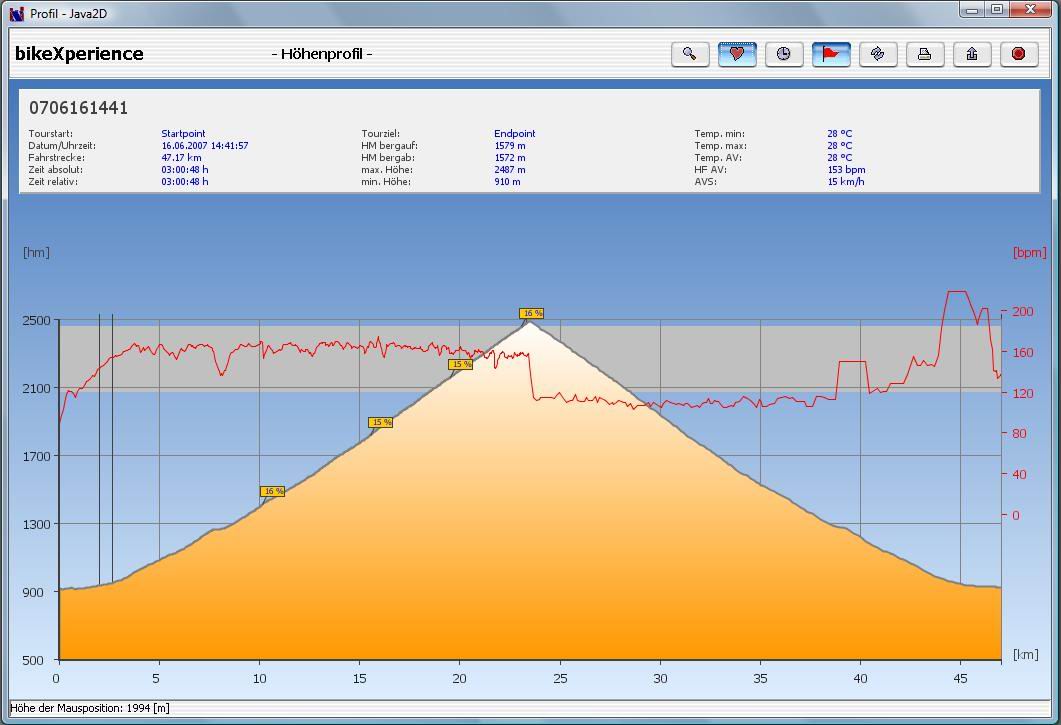Click the refresh arrows icon

point(877,54)
